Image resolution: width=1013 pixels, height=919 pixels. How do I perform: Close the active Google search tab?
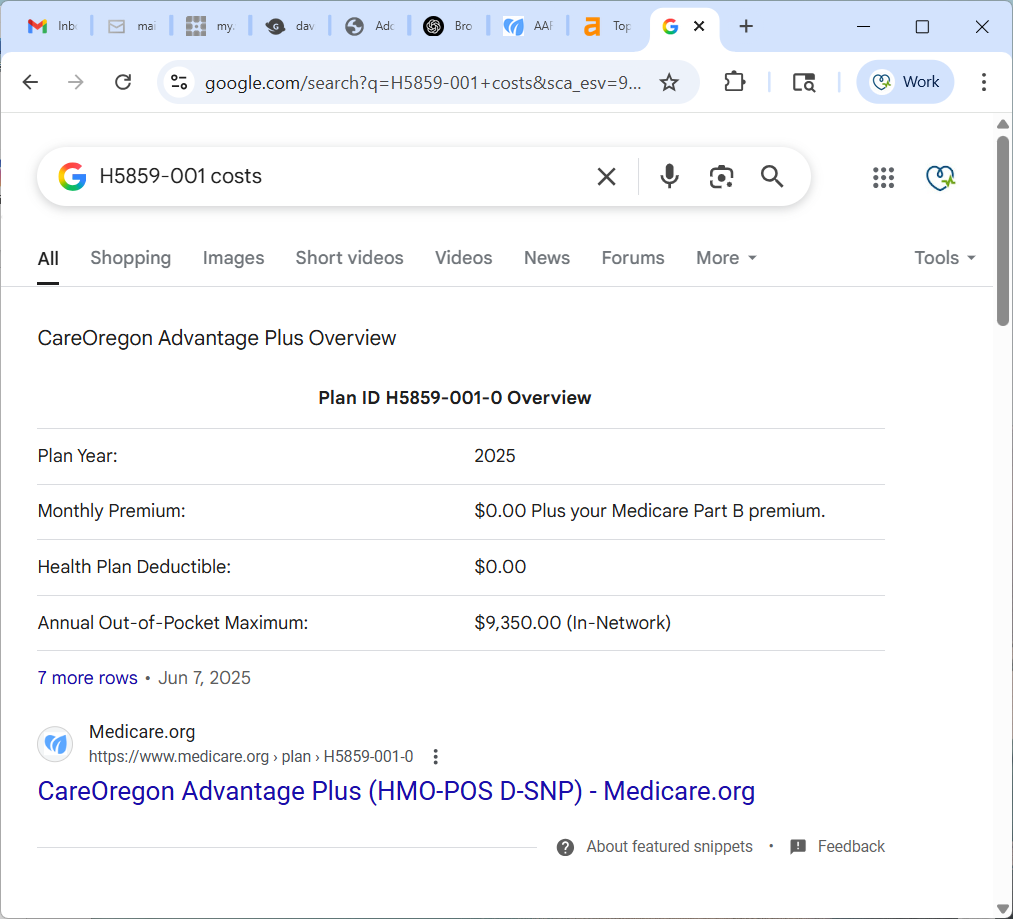pos(699,26)
